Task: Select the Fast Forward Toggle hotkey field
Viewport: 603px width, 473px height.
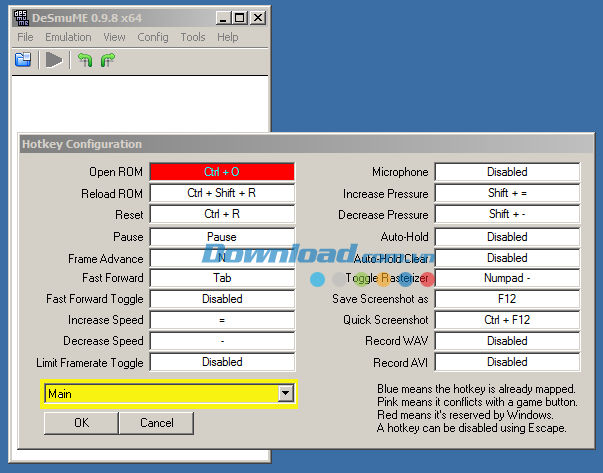Action: pyautogui.click(x=222, y=299)
